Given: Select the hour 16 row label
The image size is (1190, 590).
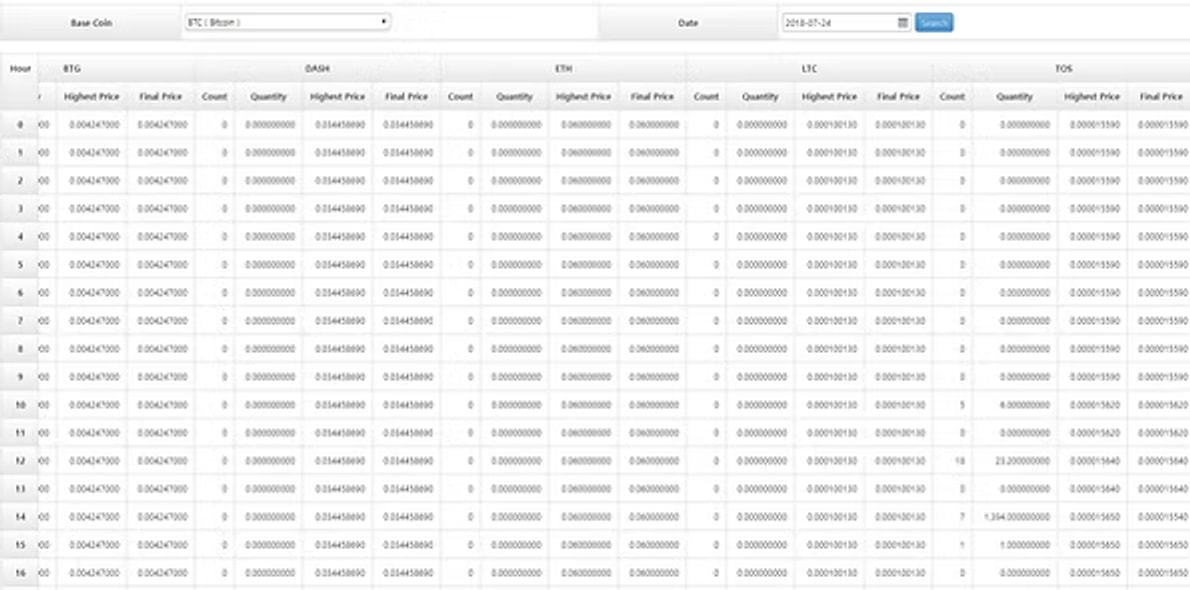Looking at the screenshot, I should [19, 573].
